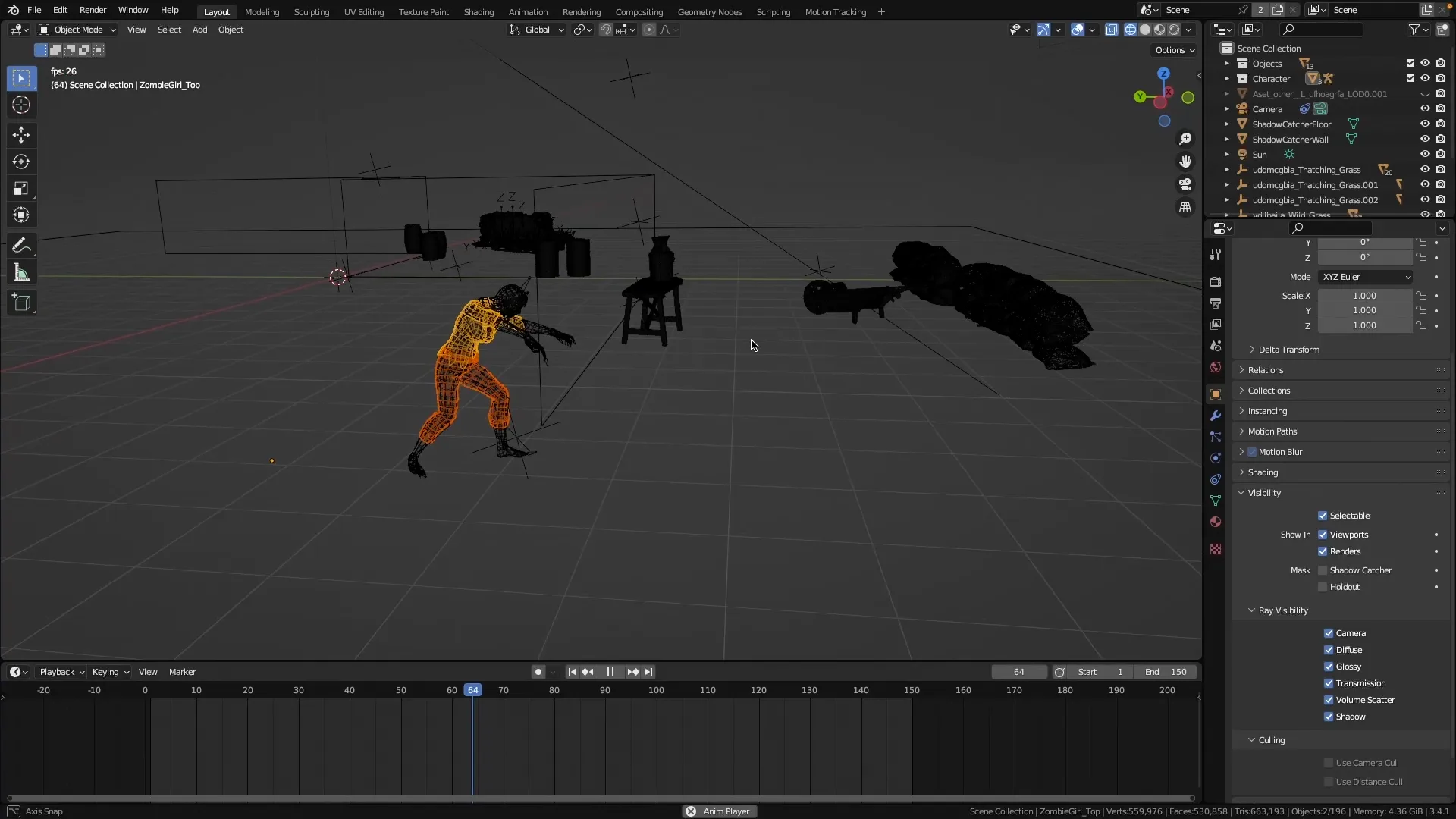Switch to rendered viewport shading
This screenshot has height=819, width=1456.
click(1174, 30)
